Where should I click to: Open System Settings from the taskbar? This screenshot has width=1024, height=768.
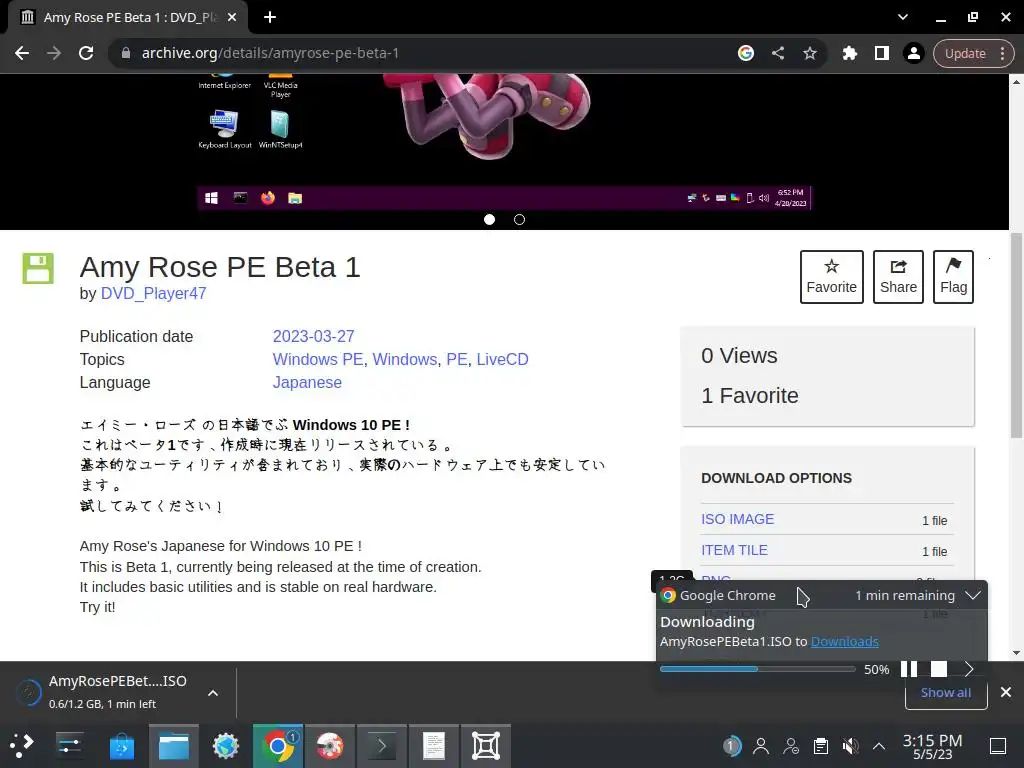(x=69, y=745)
